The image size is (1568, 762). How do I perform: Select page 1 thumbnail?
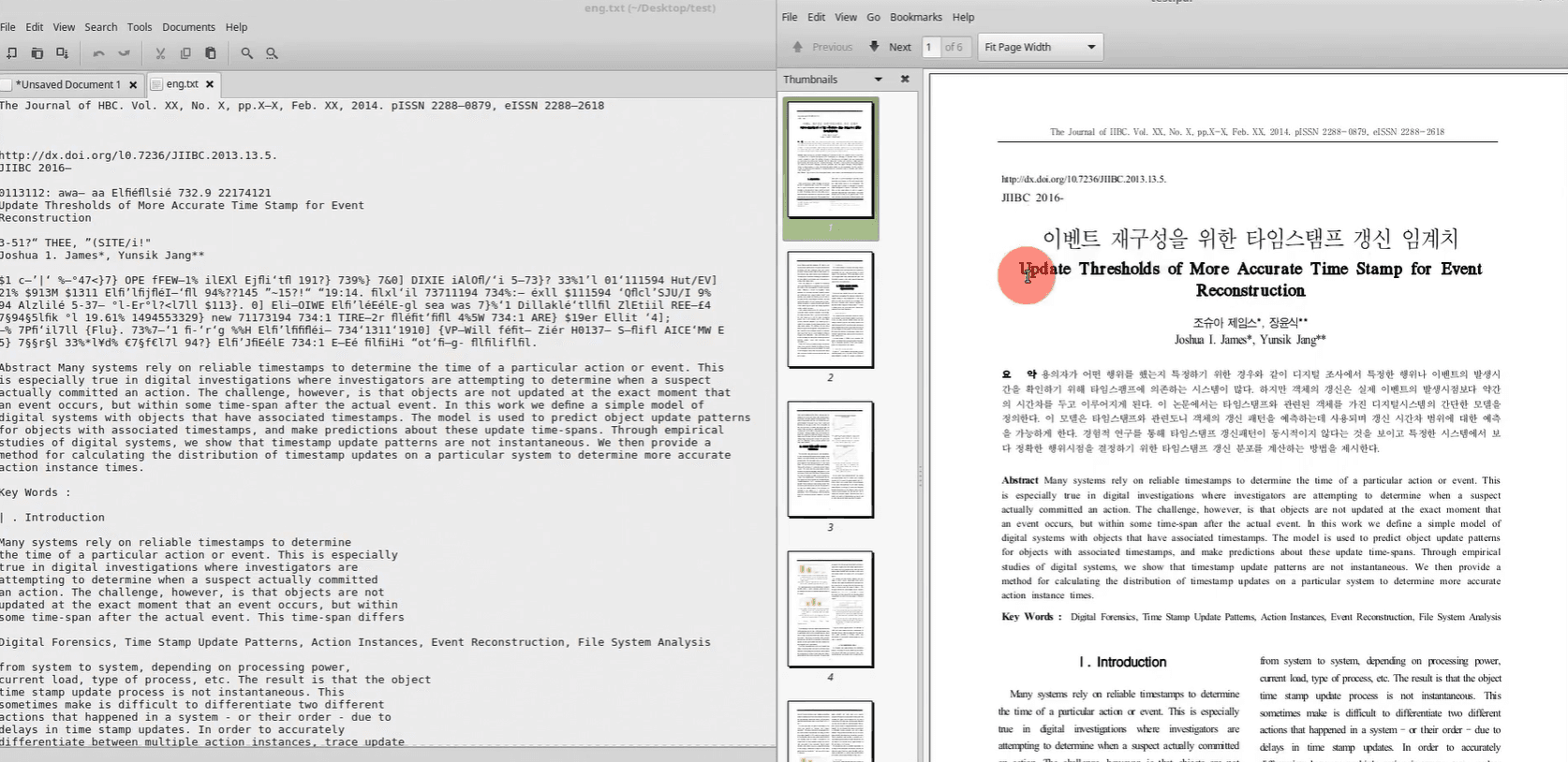[831, 160]
